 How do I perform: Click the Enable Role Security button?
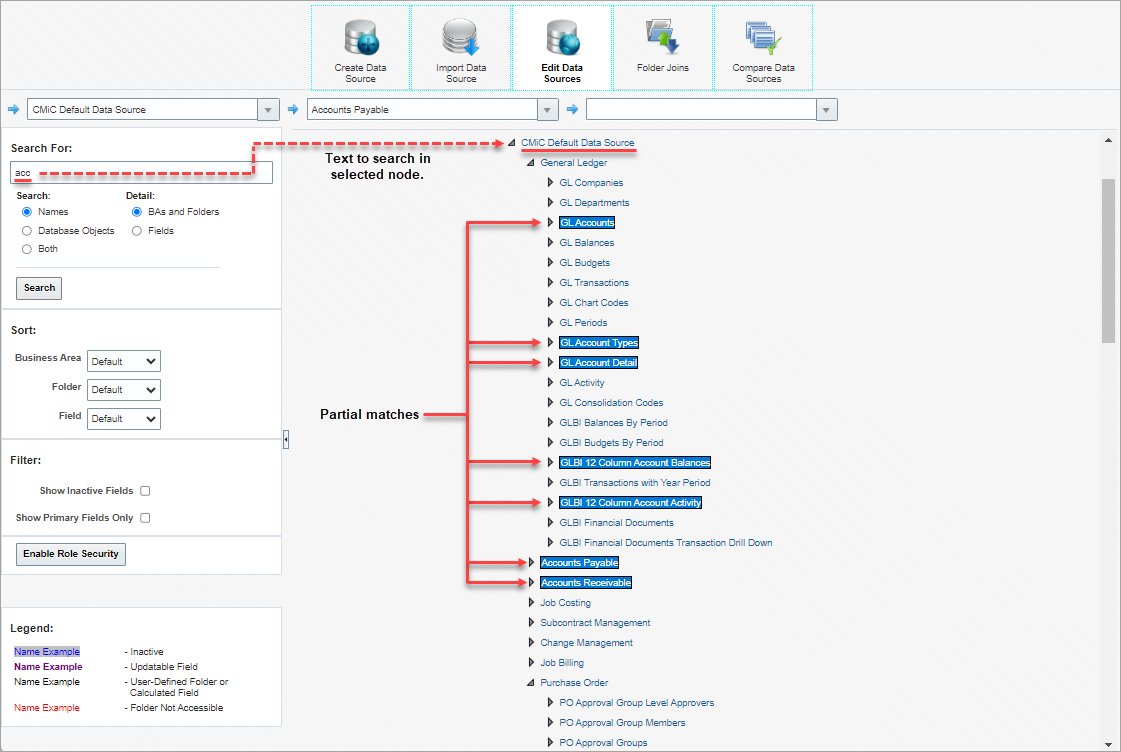coord(71,554)
